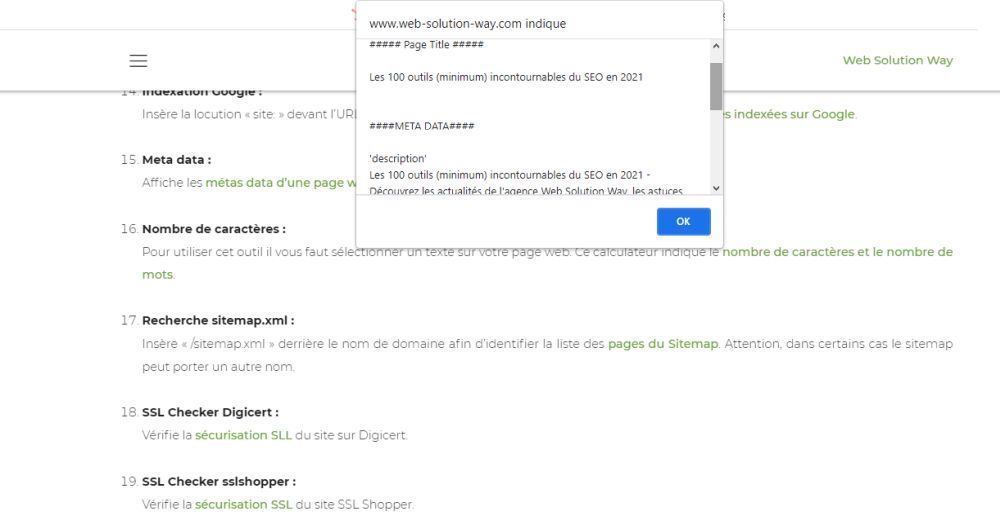Click '####META DATA####' text in dialog
Screen dimensions: 1000x525
[422, 126]
